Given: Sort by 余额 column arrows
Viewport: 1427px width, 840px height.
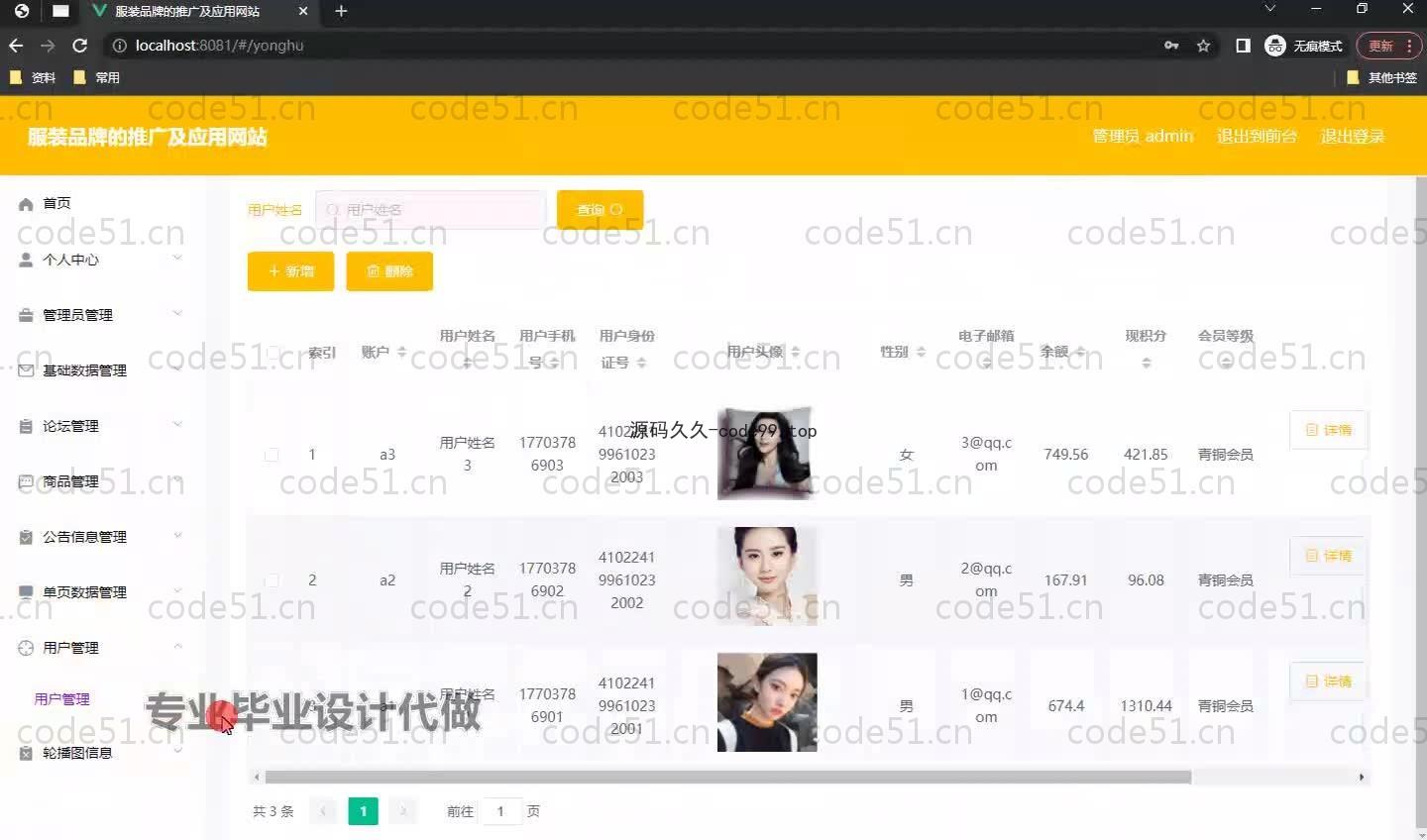Looking at the screenshot, I should click(x=1080, y=352).
